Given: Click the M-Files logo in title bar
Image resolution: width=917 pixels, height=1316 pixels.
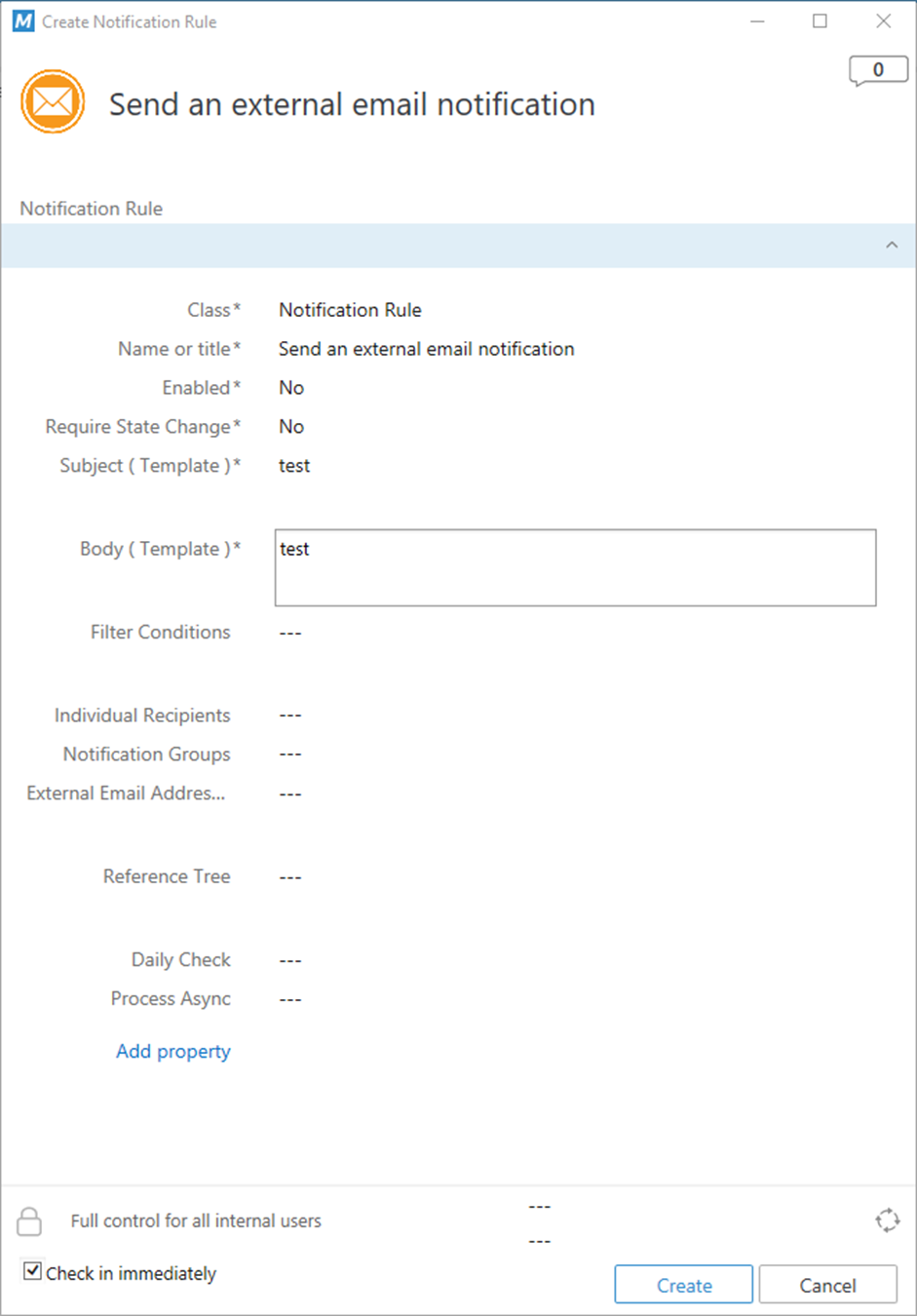Looking at the screenshot, I should [x=23, y=20].
